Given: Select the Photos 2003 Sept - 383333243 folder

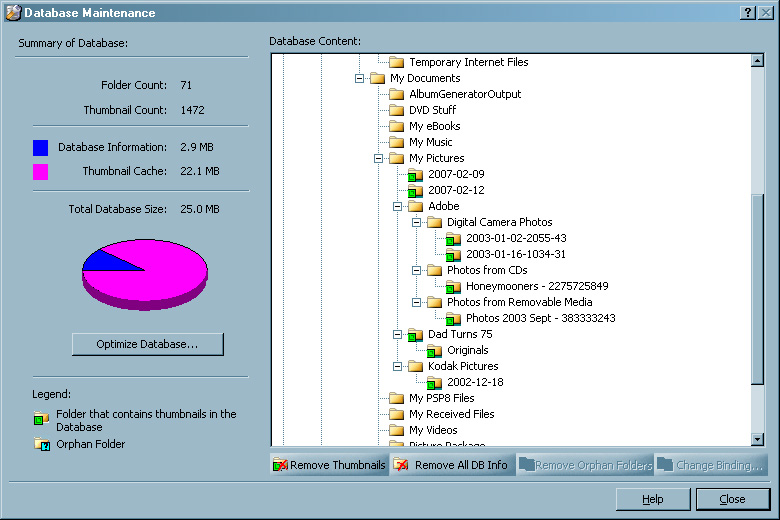Looking at the screenshot, I should pos(540,318).
